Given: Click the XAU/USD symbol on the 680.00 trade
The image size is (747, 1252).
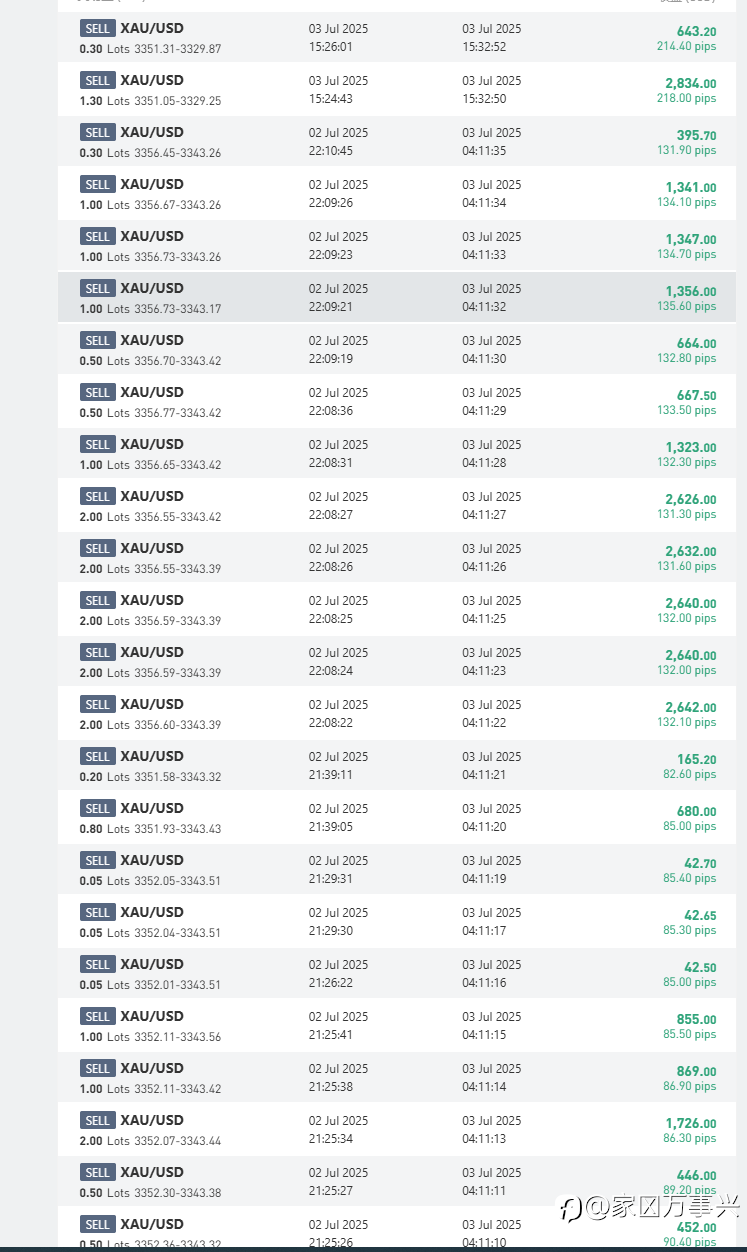Looking at the screenshot, I should tap(151, 808).
